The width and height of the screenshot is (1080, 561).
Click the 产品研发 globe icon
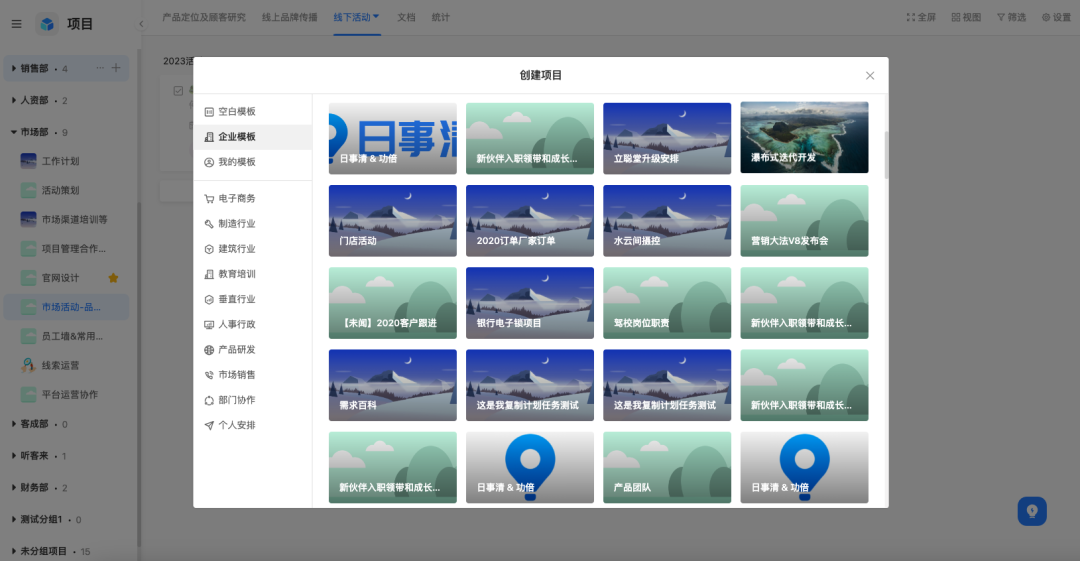click(209, 350)
